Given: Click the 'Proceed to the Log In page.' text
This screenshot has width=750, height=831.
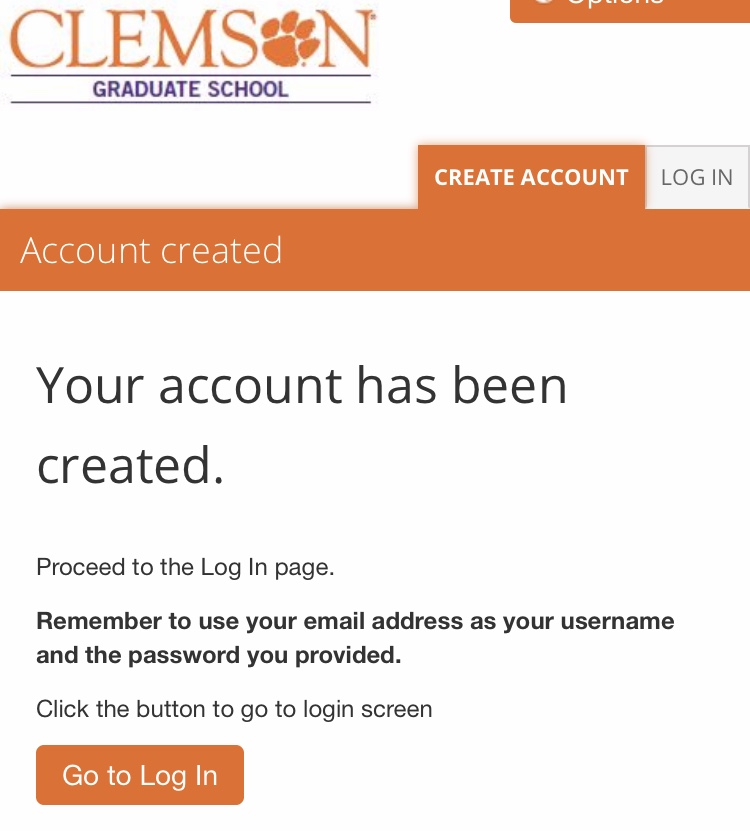Looking at the screenshot, I should tap(185, 568).
